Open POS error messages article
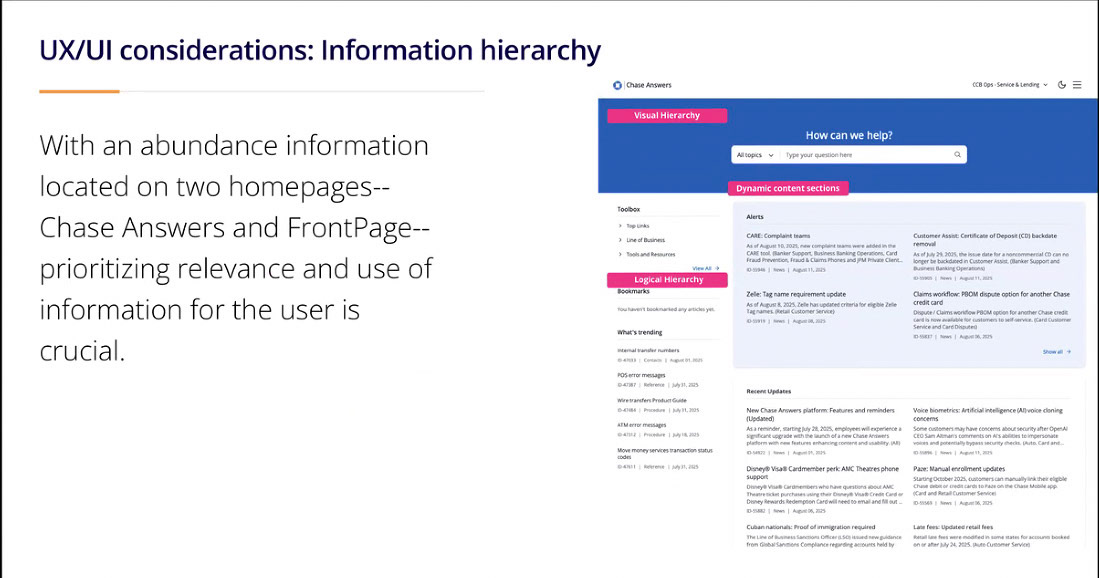 pos(641,376)
